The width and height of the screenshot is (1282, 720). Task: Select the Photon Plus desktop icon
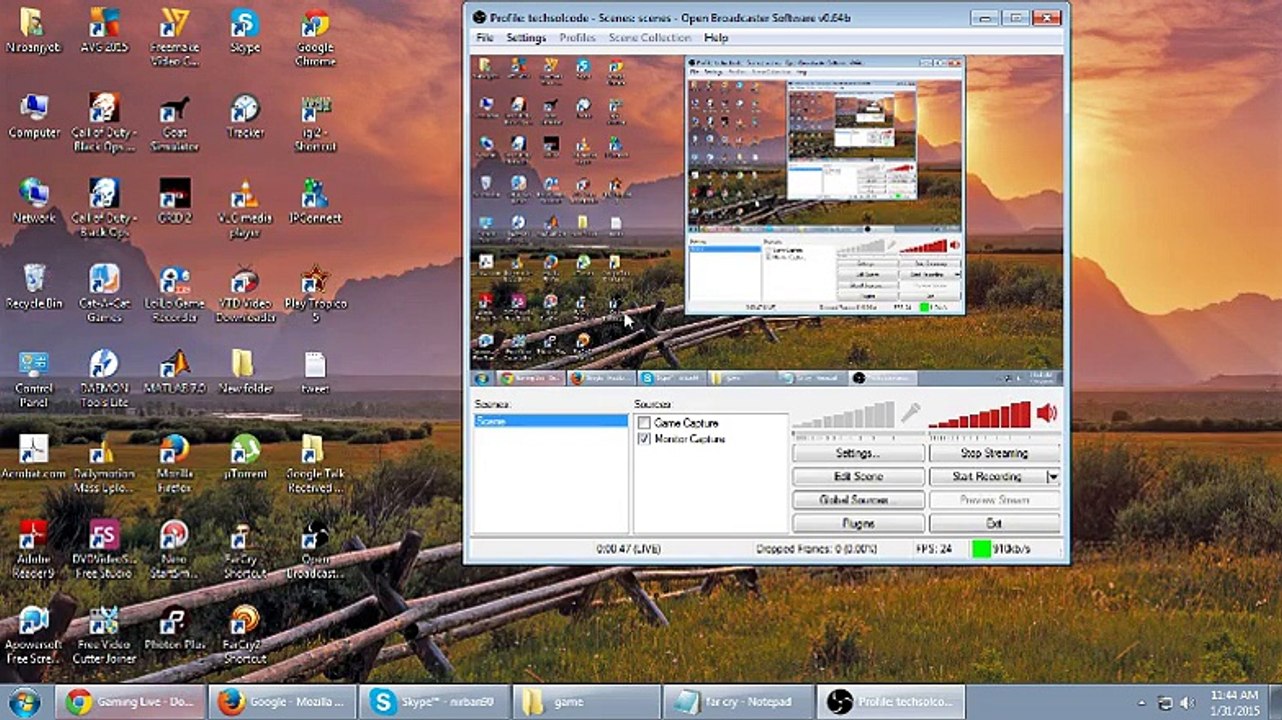point(174,630)
